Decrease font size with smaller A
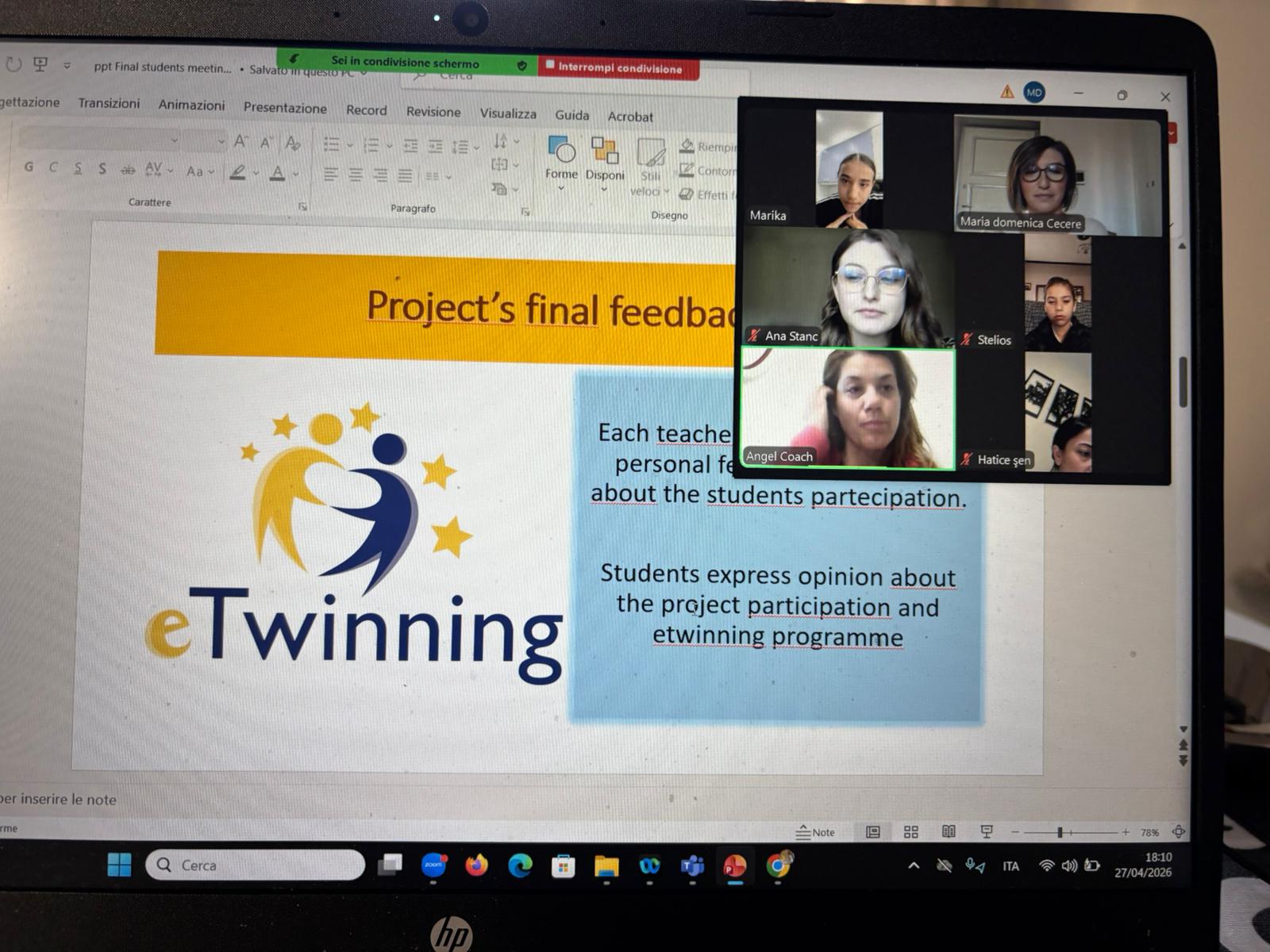 [x=267, y=143]
